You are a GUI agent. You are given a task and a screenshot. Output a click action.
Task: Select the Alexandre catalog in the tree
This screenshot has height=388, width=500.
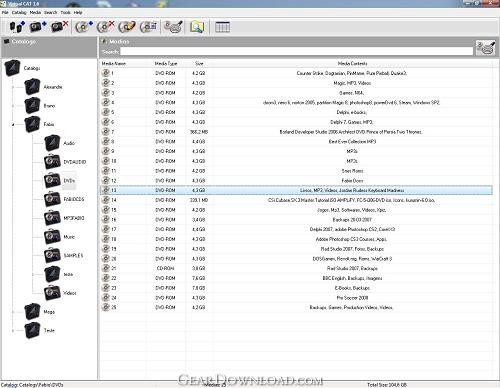(x=53, y=87)
